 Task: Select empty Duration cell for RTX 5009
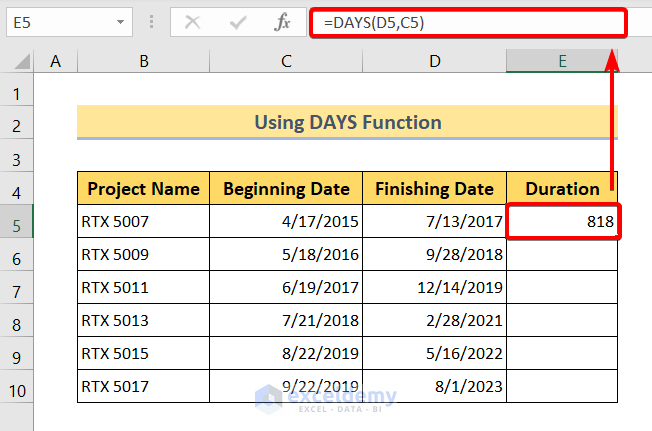coord(562,254)
